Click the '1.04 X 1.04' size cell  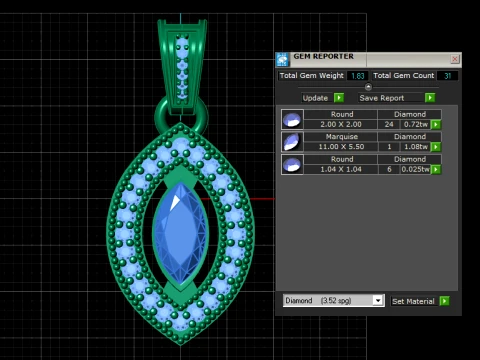tap(341, 169)
